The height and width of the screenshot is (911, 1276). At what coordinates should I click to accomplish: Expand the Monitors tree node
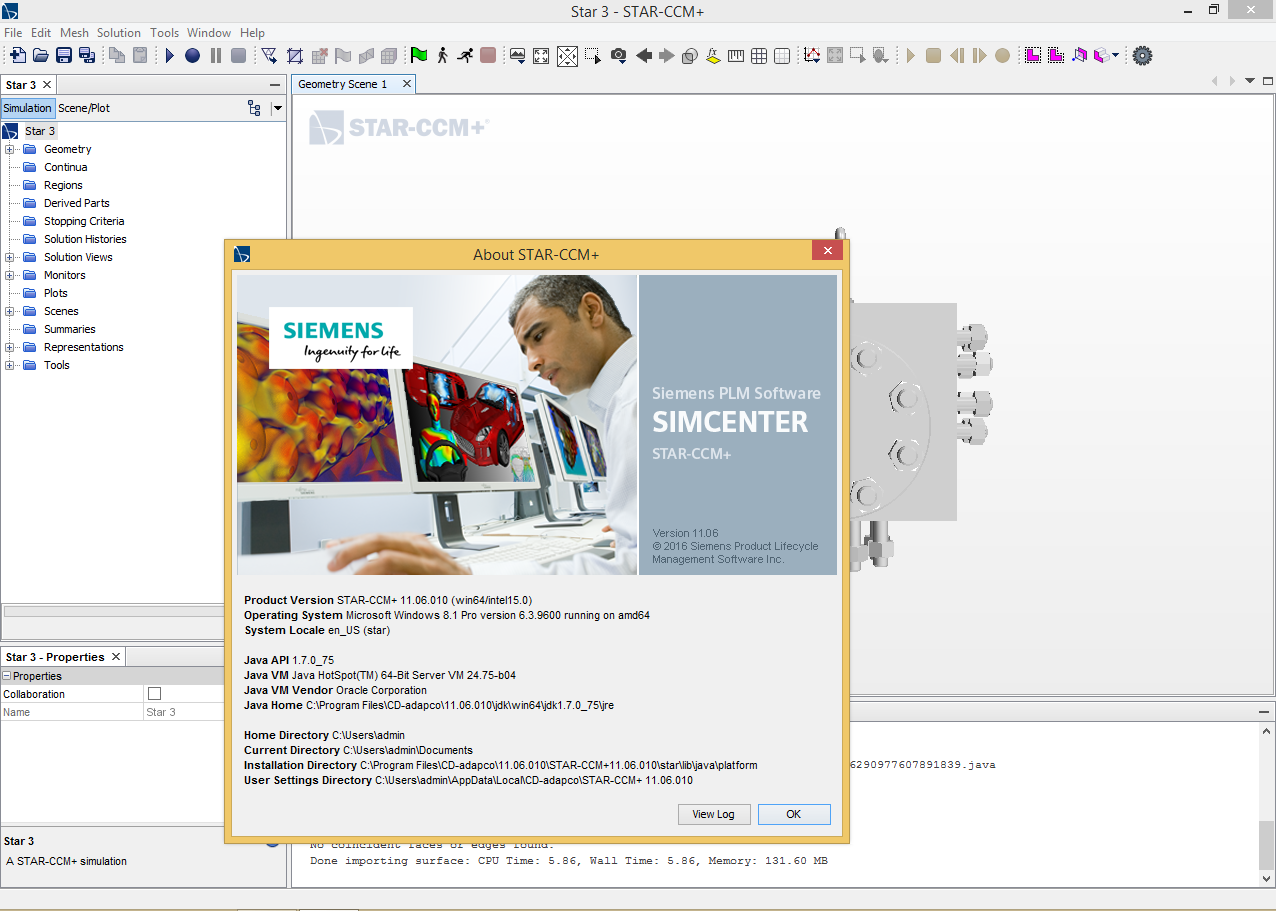coord(10,275)
